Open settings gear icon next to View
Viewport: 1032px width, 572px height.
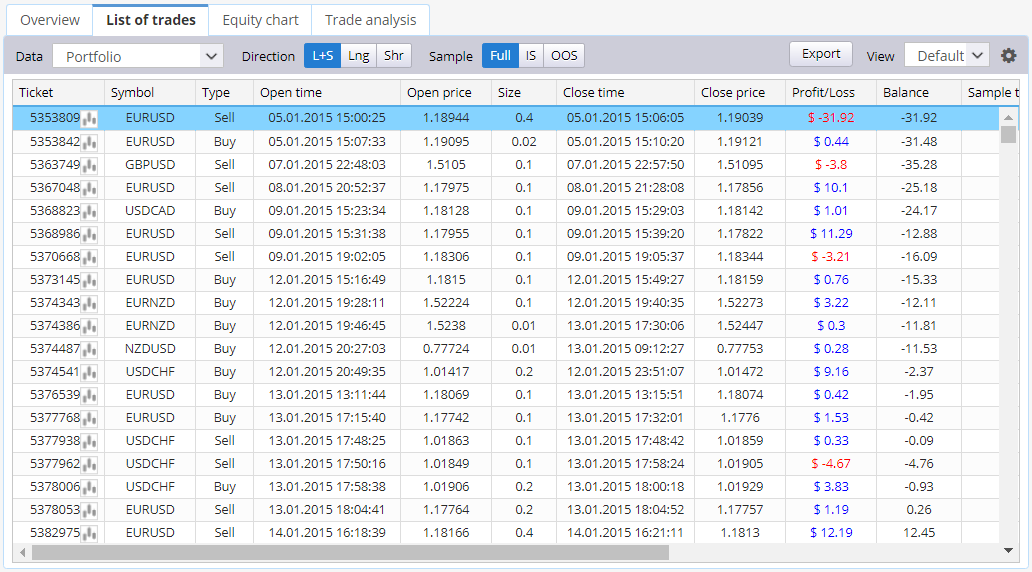(1008, 56)
